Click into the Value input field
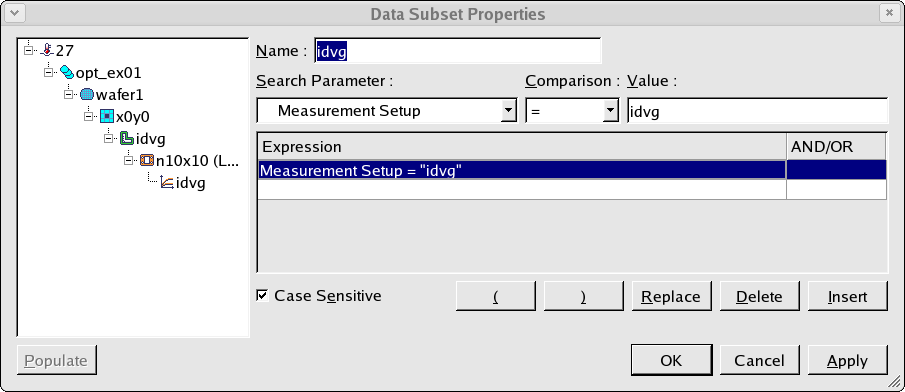Viewport: 905px width, 392px height. [757, 111]
